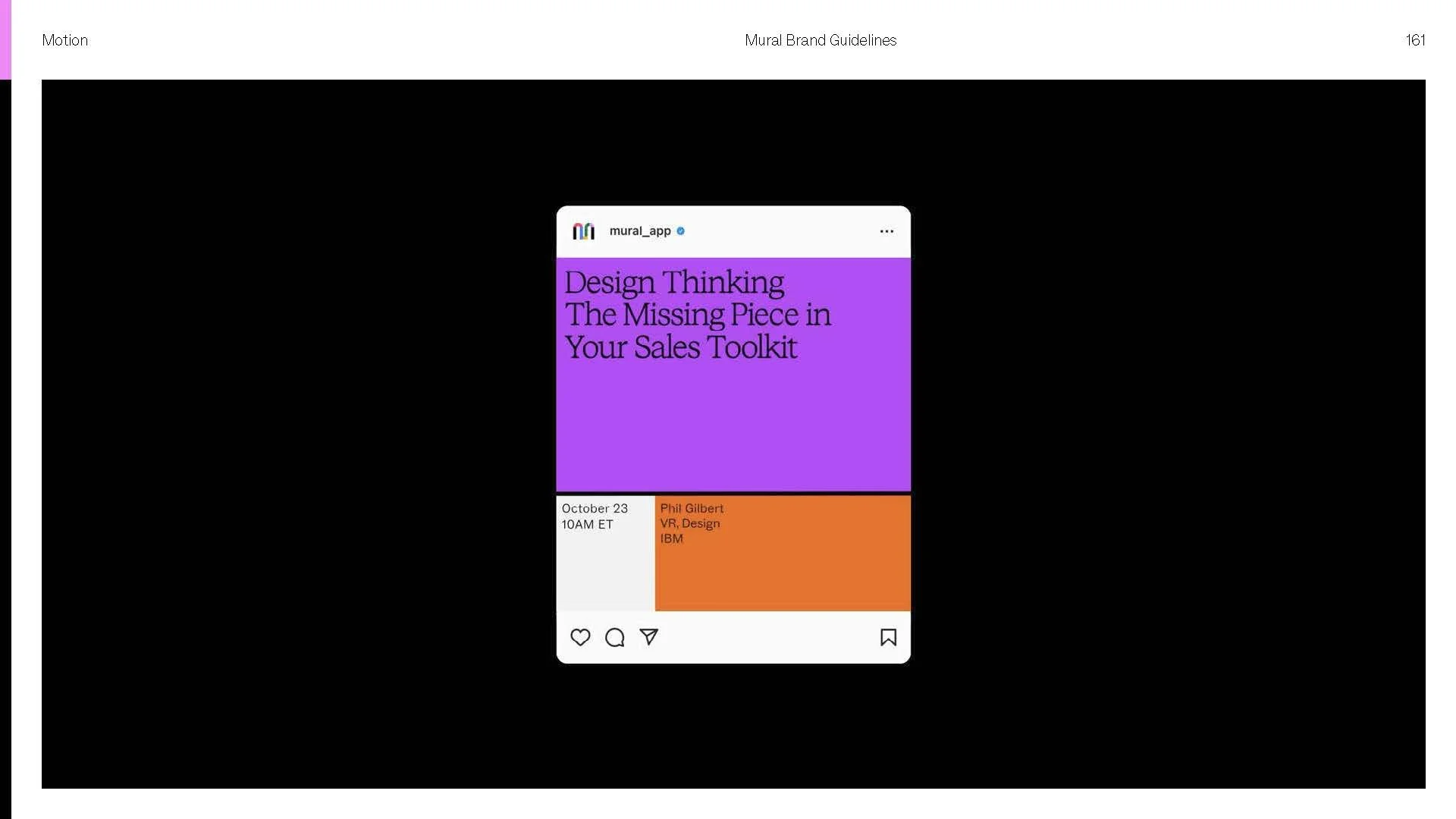Click the Mural logo avatar in the post
Image resolution: width=1456 pixels, height=819 pixels.
583,231
